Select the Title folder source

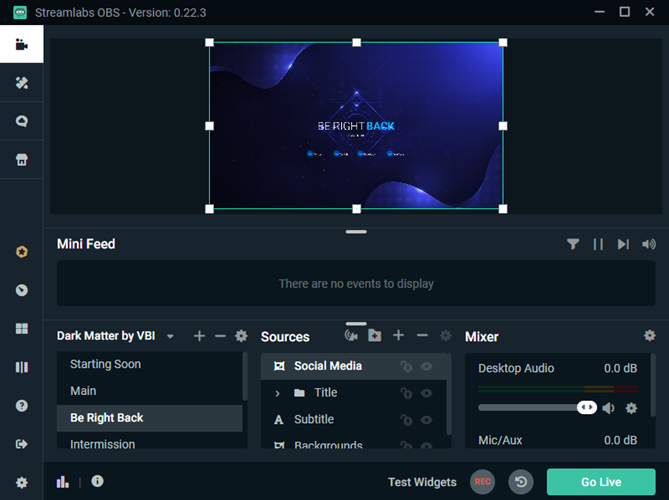pyautogui.click(x=354, y=393)
